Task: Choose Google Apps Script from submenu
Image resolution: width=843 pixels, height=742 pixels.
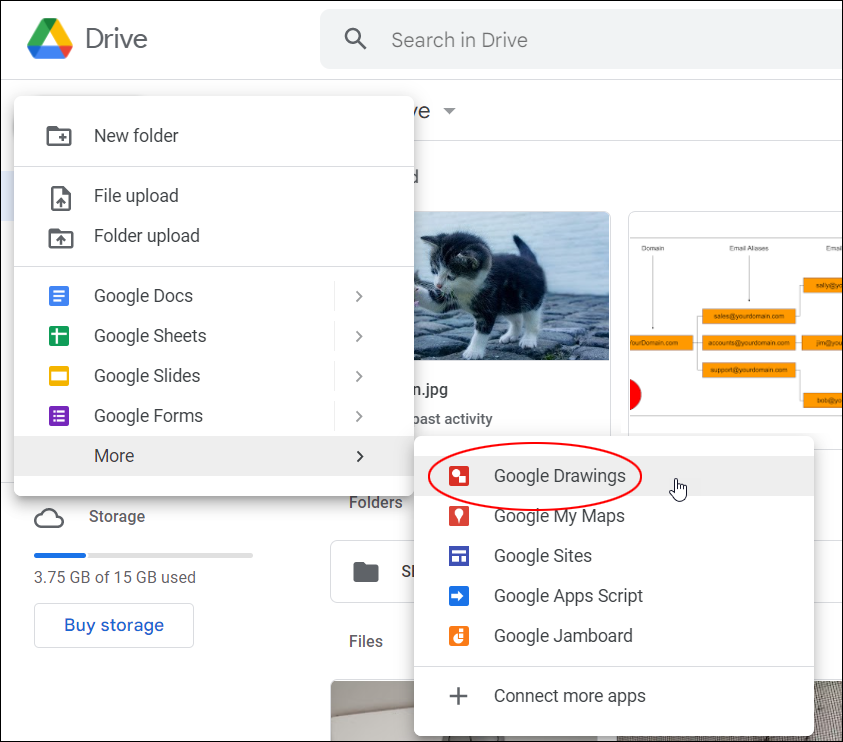Action: tap(614, 596)
